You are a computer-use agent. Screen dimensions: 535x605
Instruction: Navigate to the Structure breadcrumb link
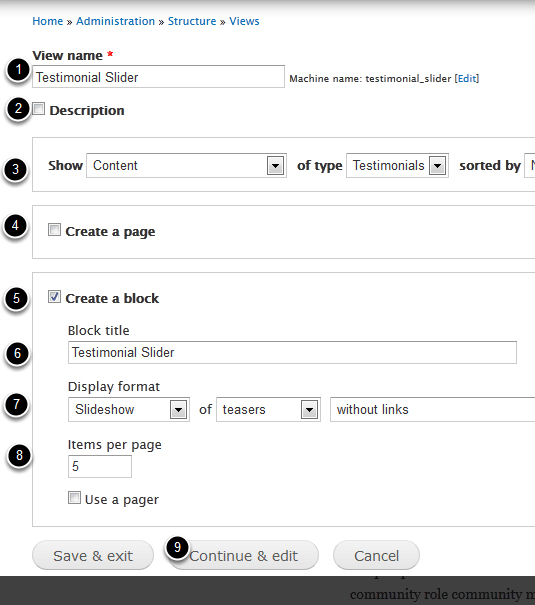coord(192,21)
